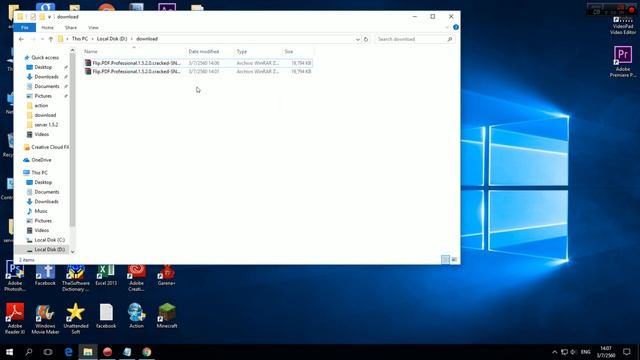The width and height of the screenshot is (640, 360).
Task: Select Flip.PDF.Professional archive modified 14:01
Action: coord(198,71)
